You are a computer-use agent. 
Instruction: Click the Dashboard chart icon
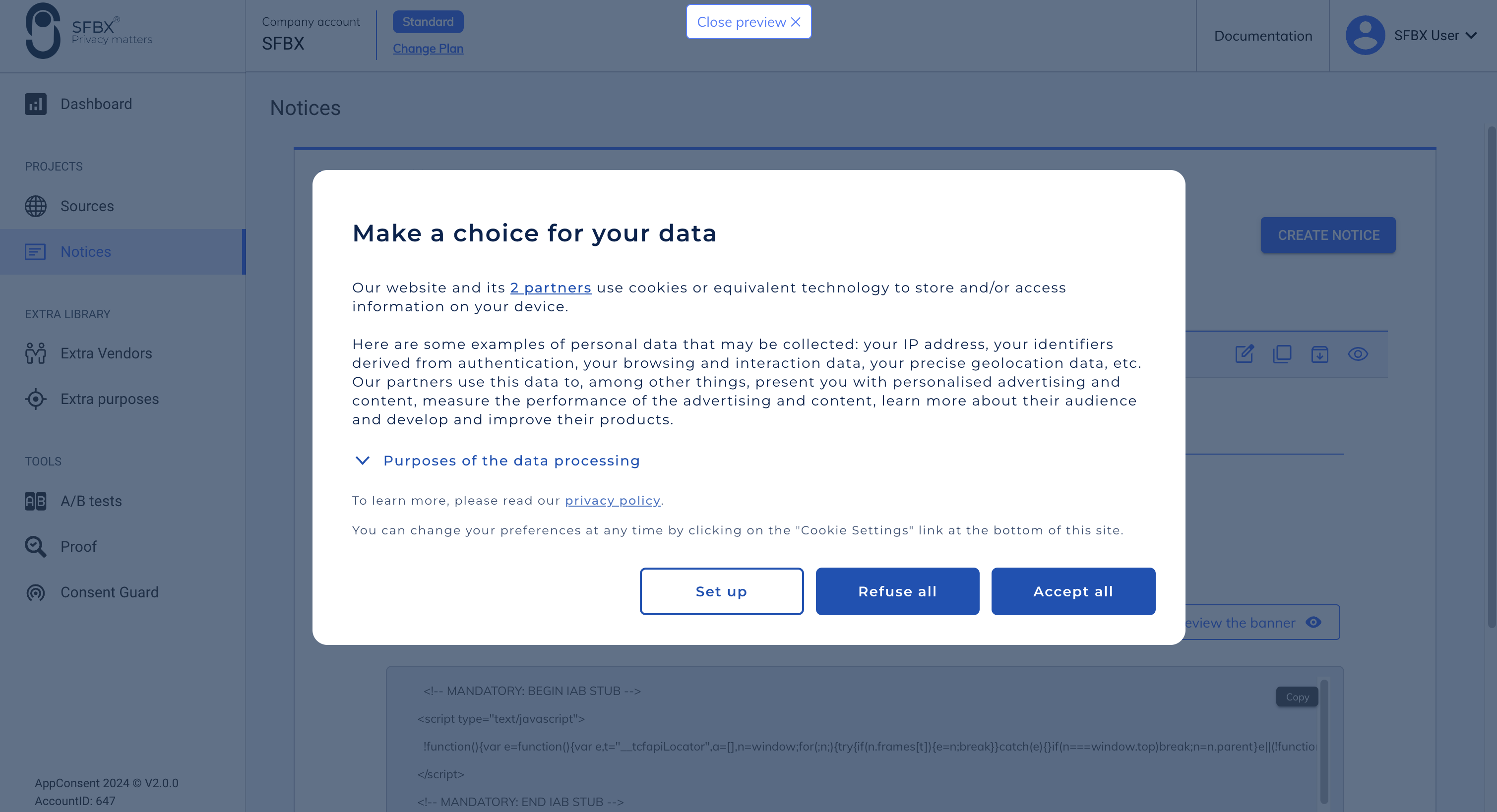point(35,104)
